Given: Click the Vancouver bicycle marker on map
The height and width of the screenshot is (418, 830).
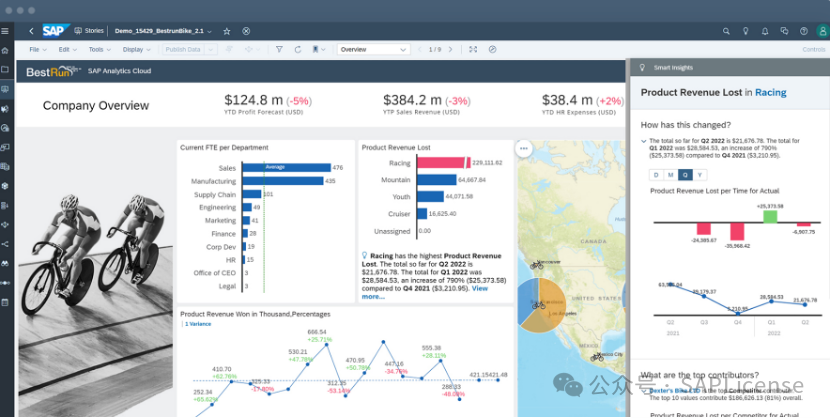Looking at the screenshot, I should pyautogui.click(x=537, y=264).
